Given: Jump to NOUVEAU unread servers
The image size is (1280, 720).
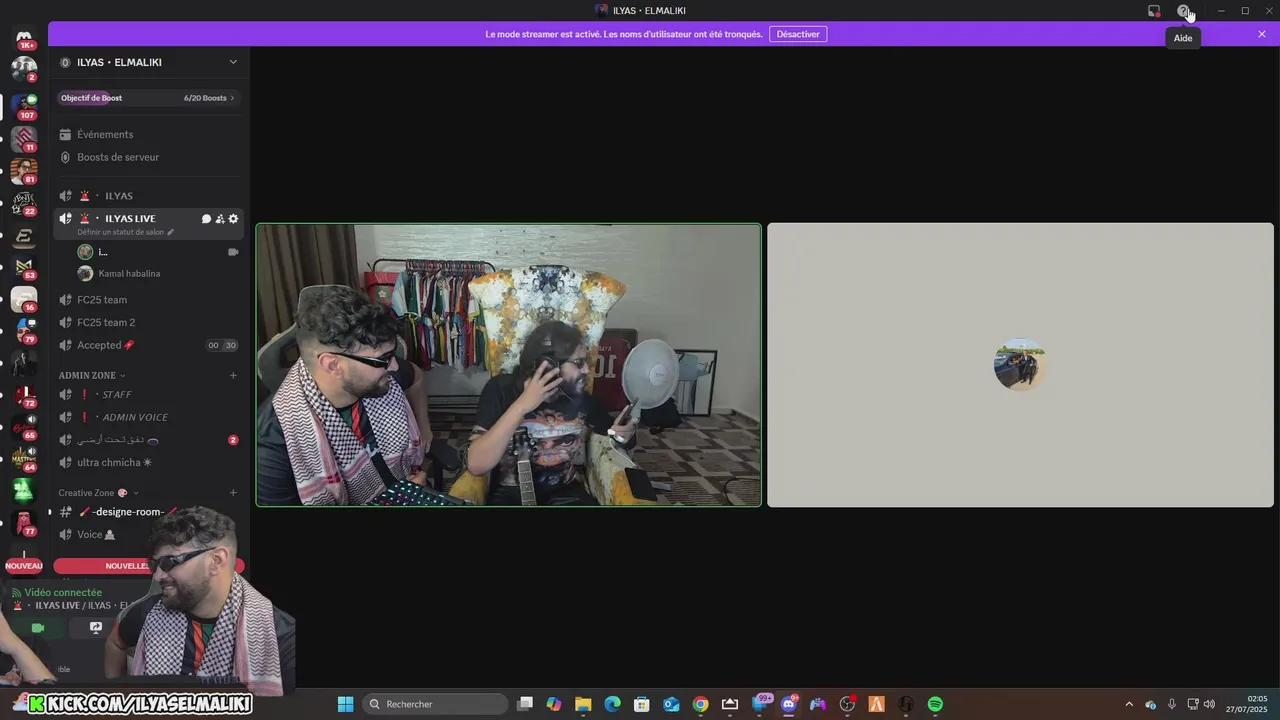Looking at the screenshot, I should click(x=24, y=566).
